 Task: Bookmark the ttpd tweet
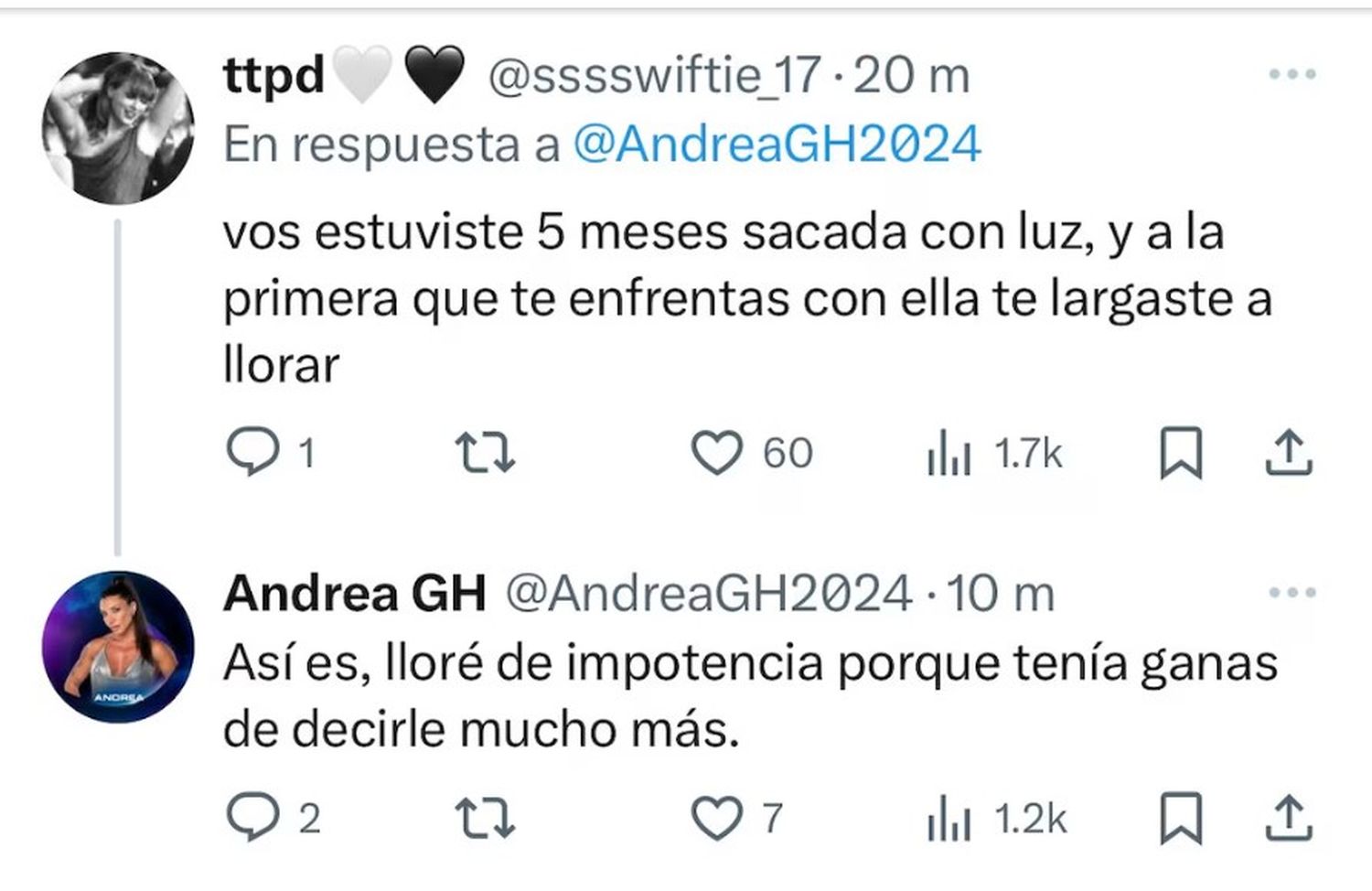pyautogui.click(x=1180, y=453)
